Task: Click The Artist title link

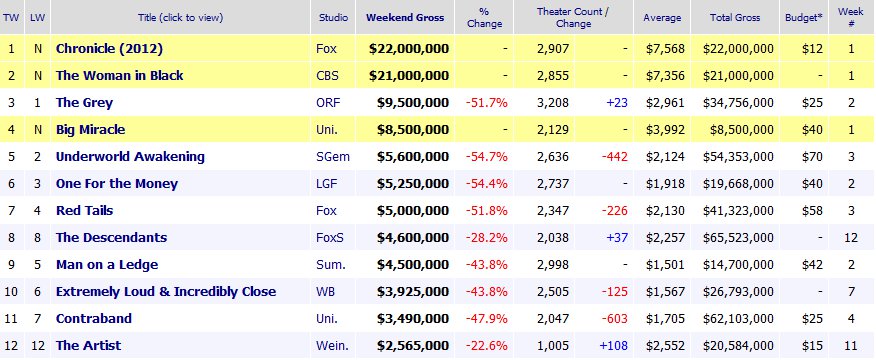Action: (88, 345)
